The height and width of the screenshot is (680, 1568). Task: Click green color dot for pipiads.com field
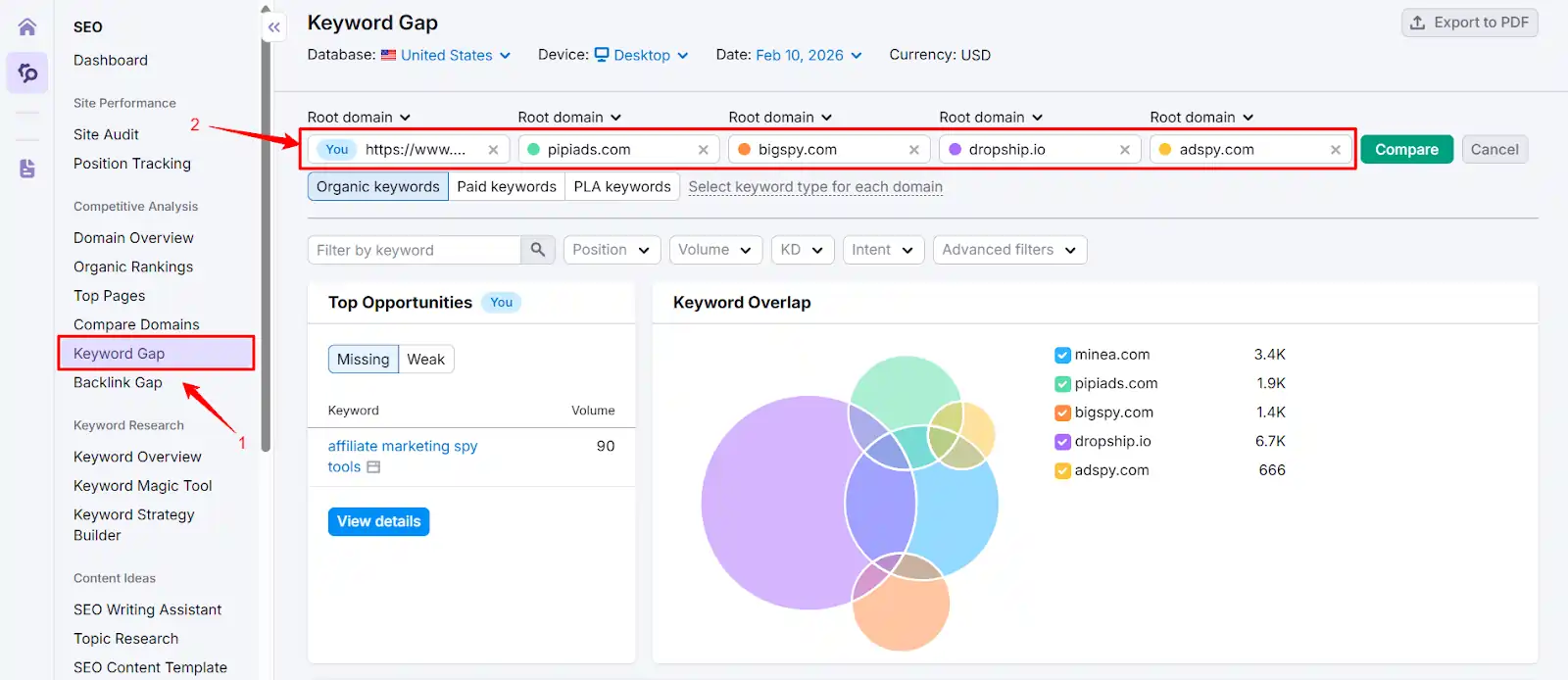coord(534,150)
